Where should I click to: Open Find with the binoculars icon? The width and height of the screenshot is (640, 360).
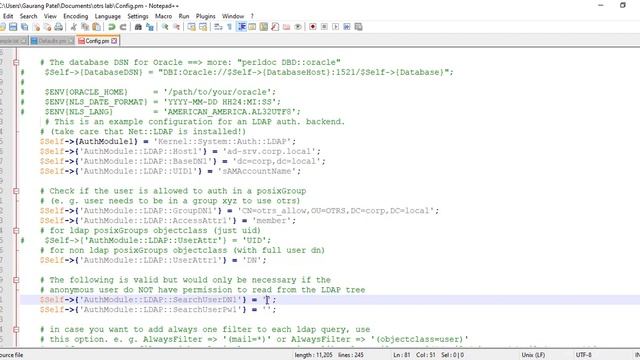pos(138,27)
